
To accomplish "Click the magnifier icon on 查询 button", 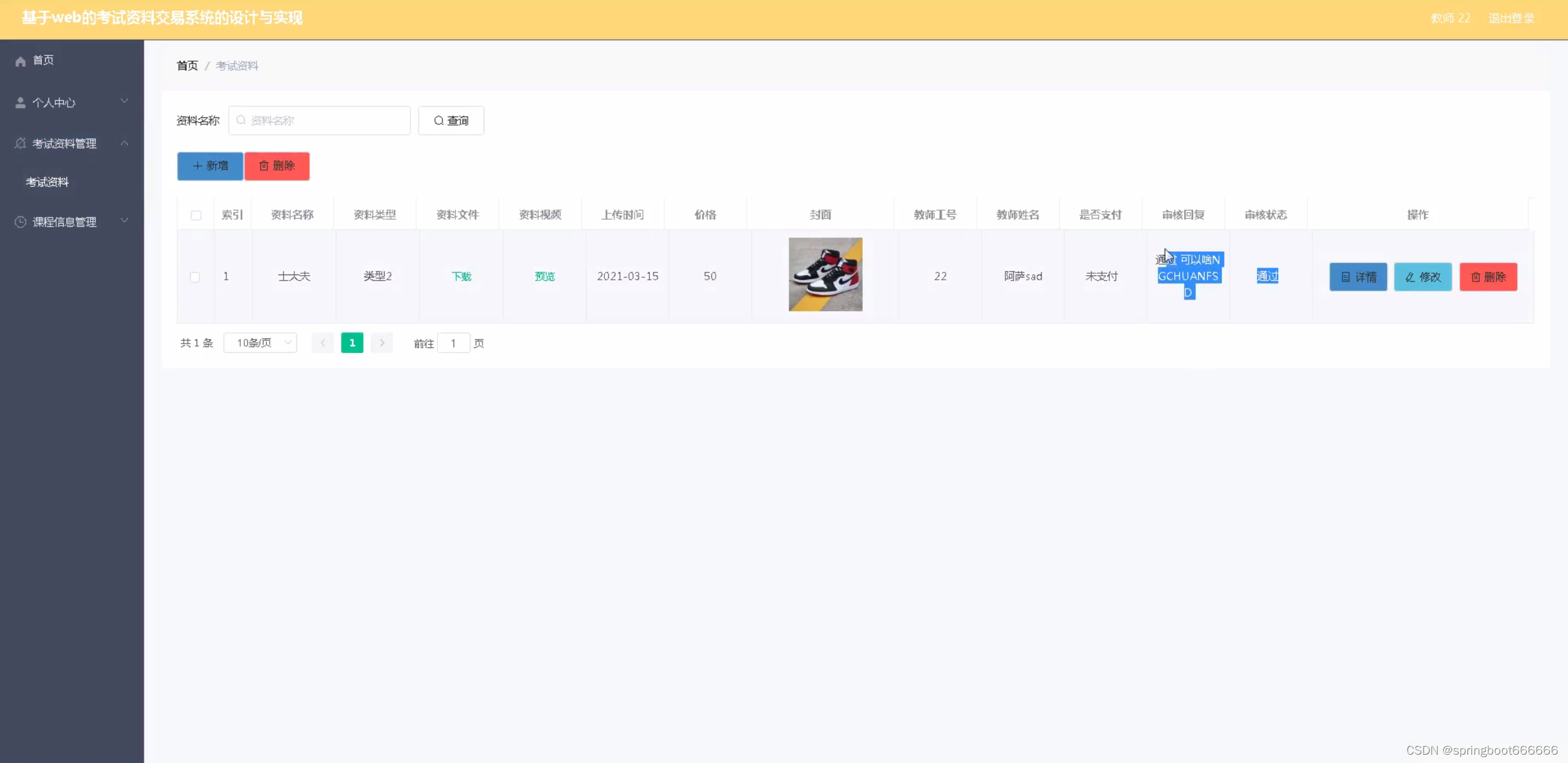I will point(439,121).
